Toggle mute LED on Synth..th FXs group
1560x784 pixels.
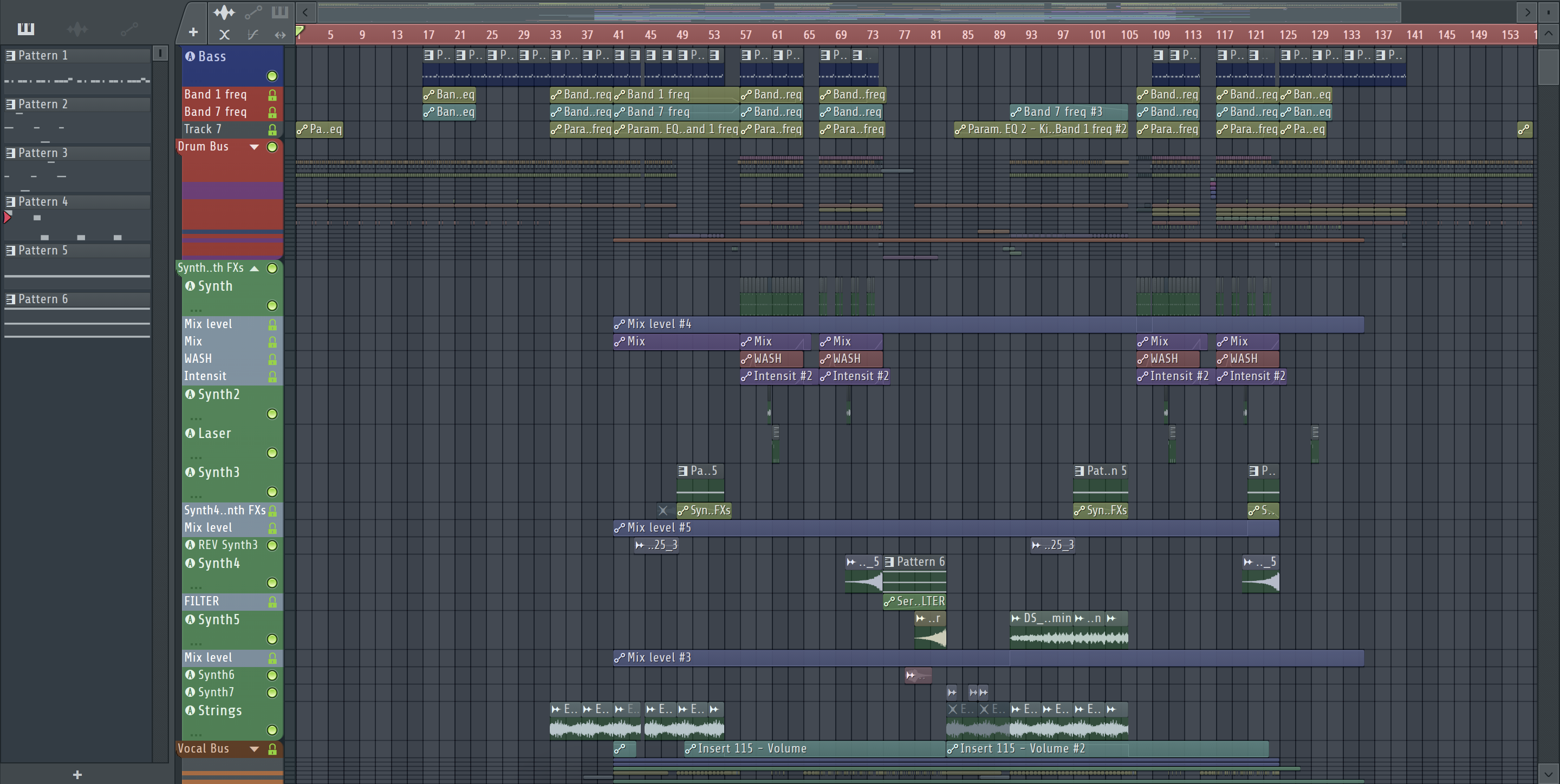272,268
